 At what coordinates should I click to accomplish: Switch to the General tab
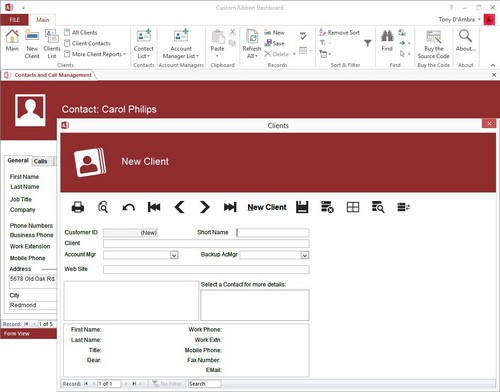[x=18, y=160]
